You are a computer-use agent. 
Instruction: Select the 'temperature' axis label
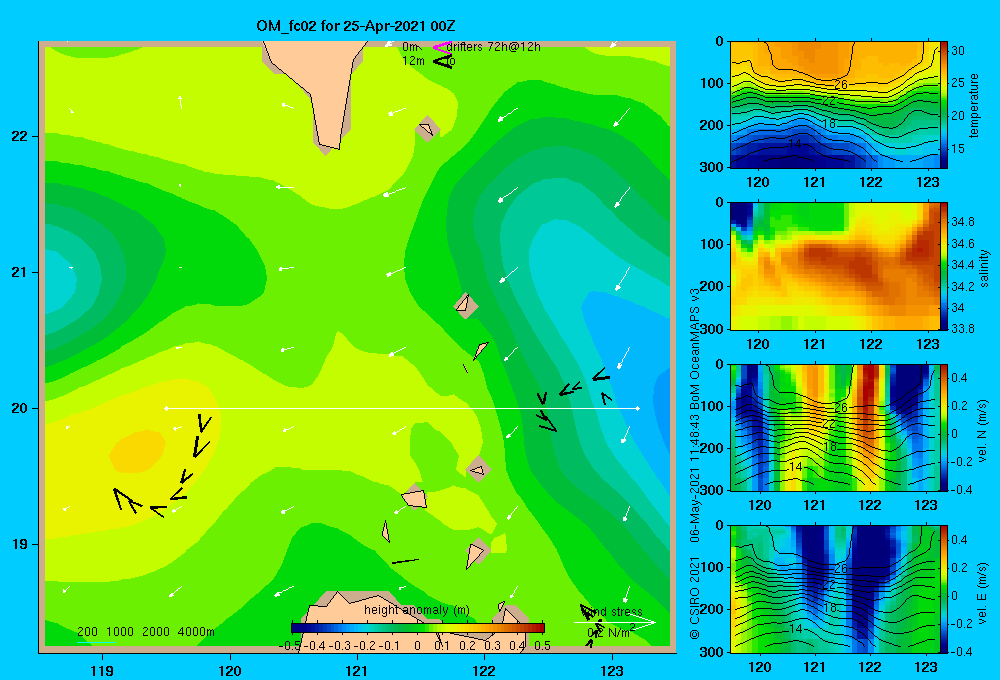click(x=974, y=105)
